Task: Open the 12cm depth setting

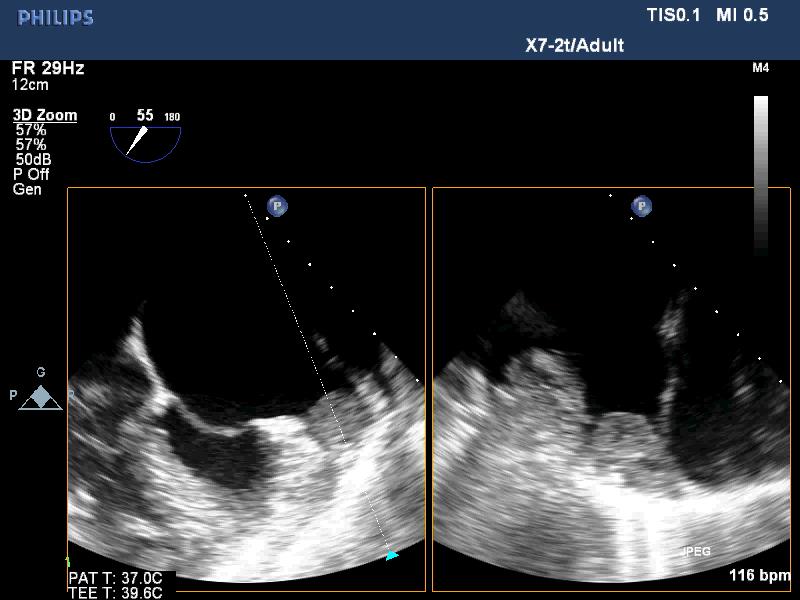Action: point(30,84)
